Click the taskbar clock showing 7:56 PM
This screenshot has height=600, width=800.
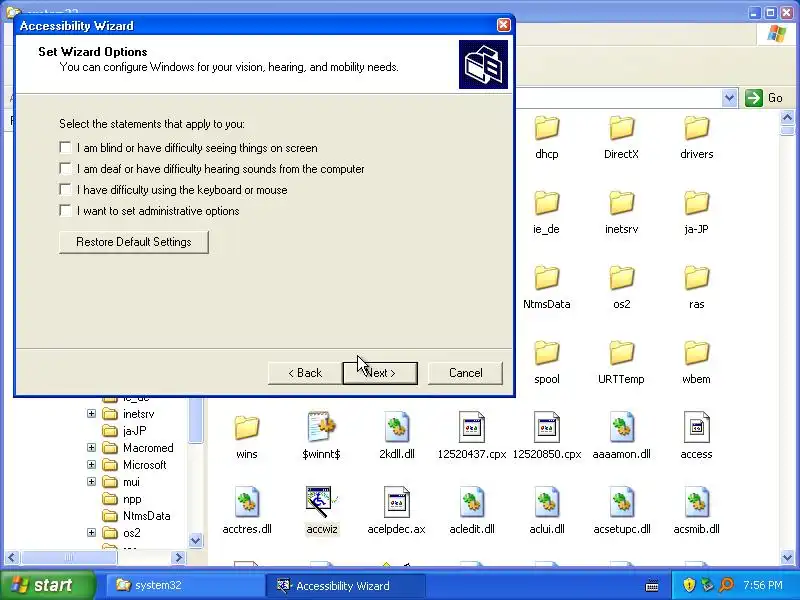click(x=763, y=585)
